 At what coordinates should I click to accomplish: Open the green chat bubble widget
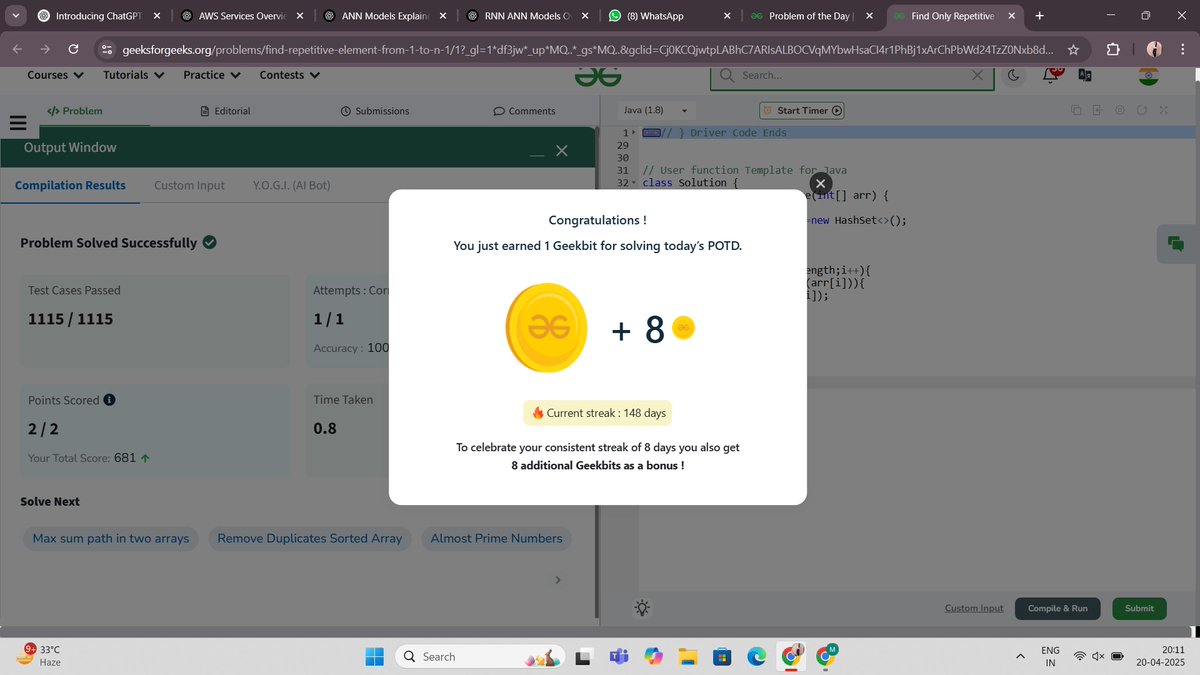[1176, 244]
